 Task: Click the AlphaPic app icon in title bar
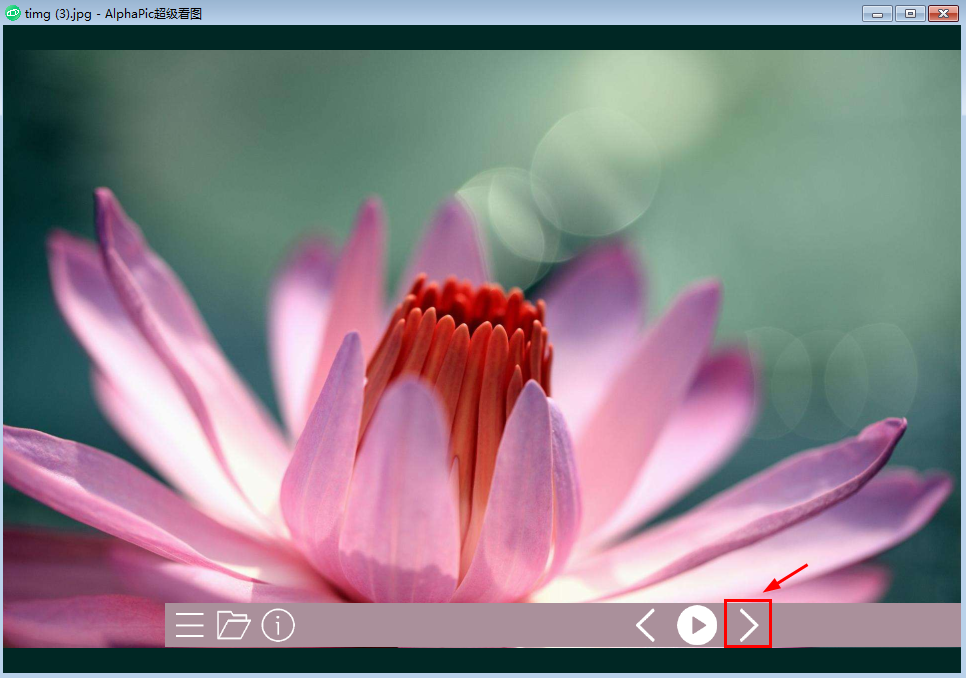[x=13, y=13]
